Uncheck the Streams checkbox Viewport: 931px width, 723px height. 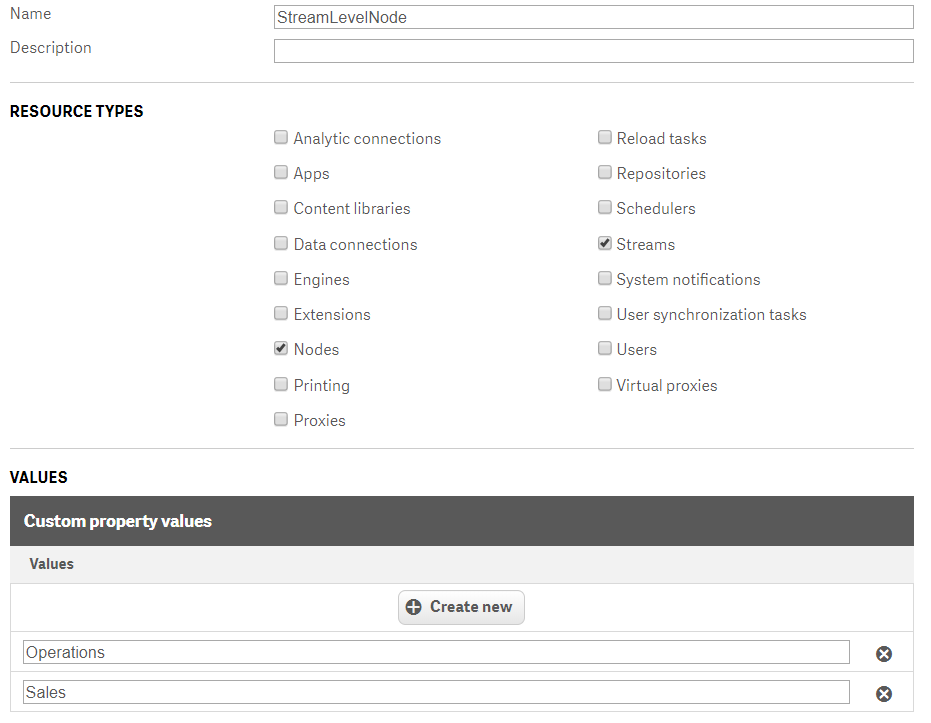point(605,244)
